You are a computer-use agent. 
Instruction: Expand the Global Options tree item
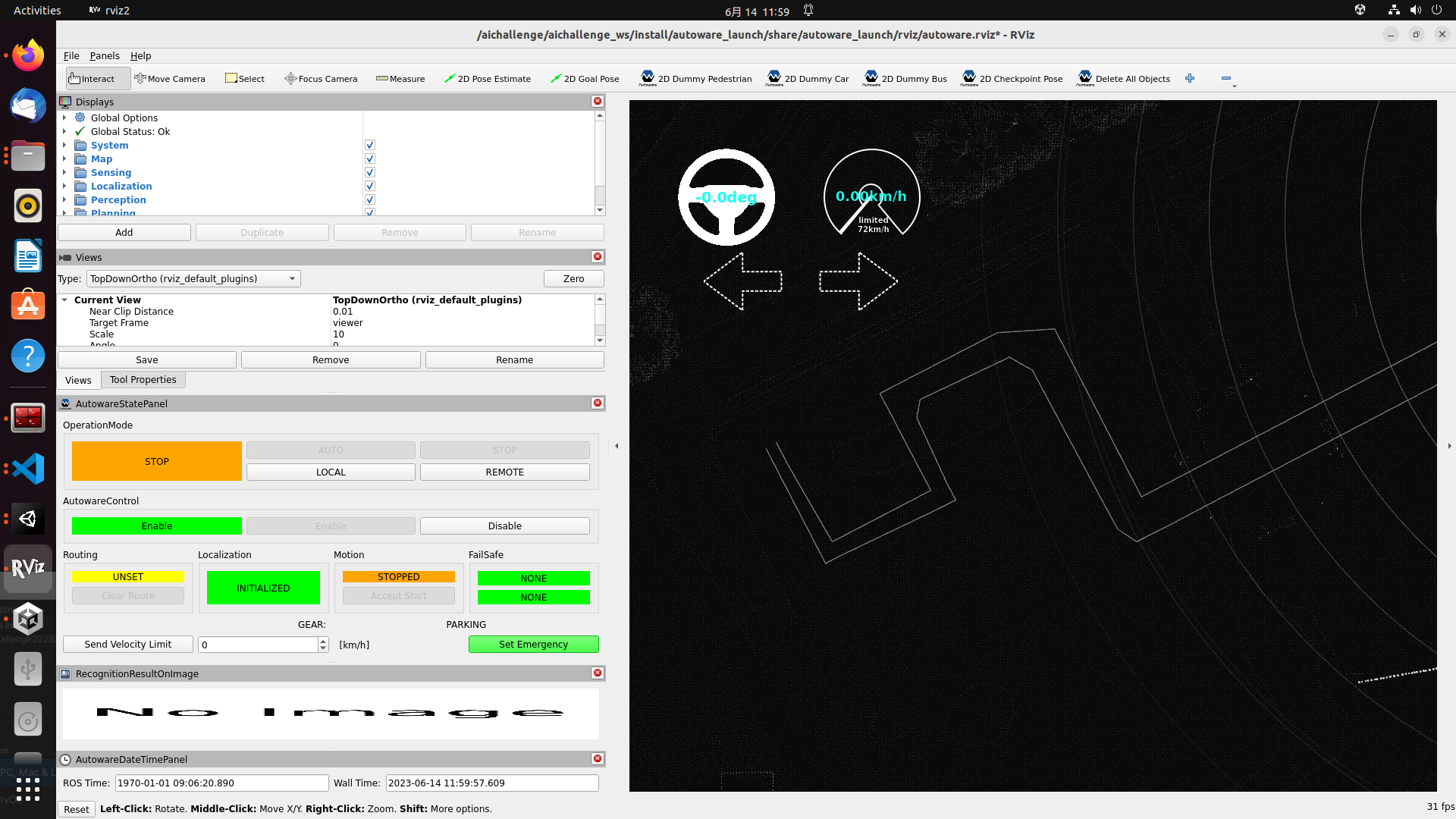pos(64,118)
